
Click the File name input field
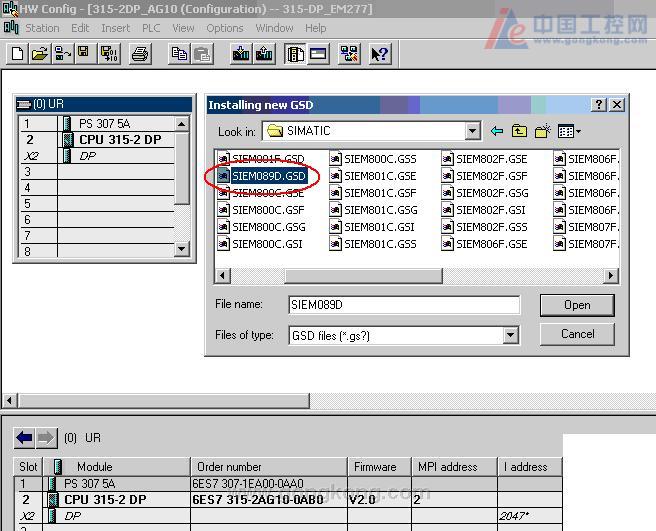click(404, 305)
